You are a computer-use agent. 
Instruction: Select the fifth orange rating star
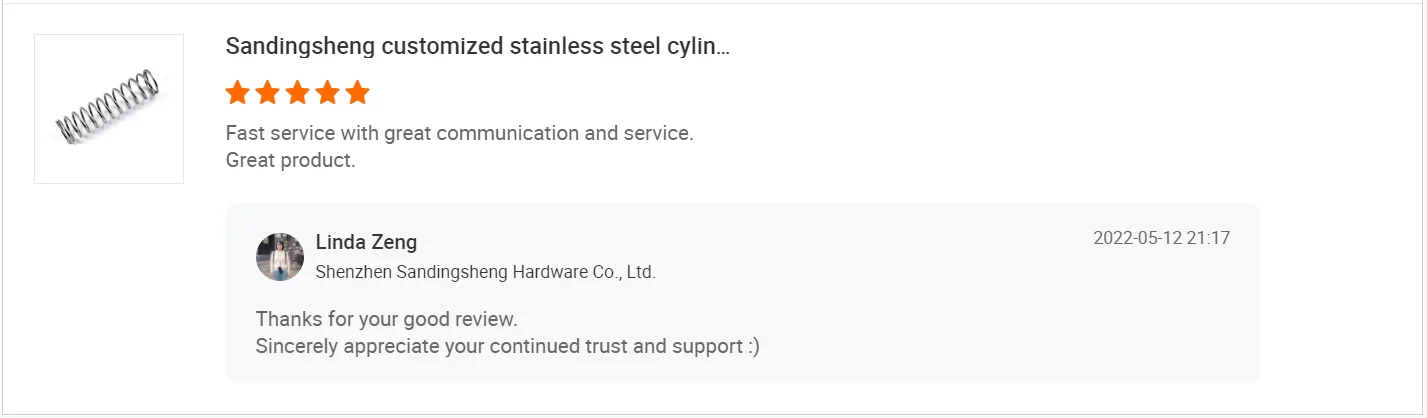[357, 93]
